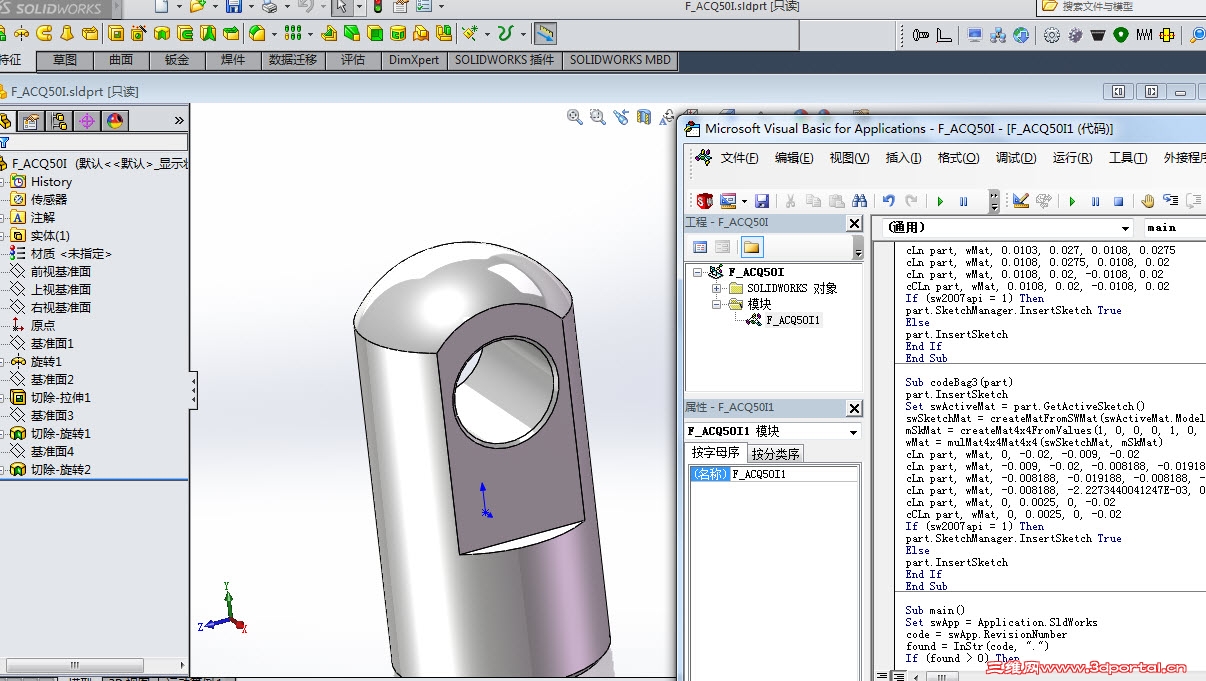Click the View Code icon in project pane
Screen dimensions: 1206x681
tap(700, 247)
